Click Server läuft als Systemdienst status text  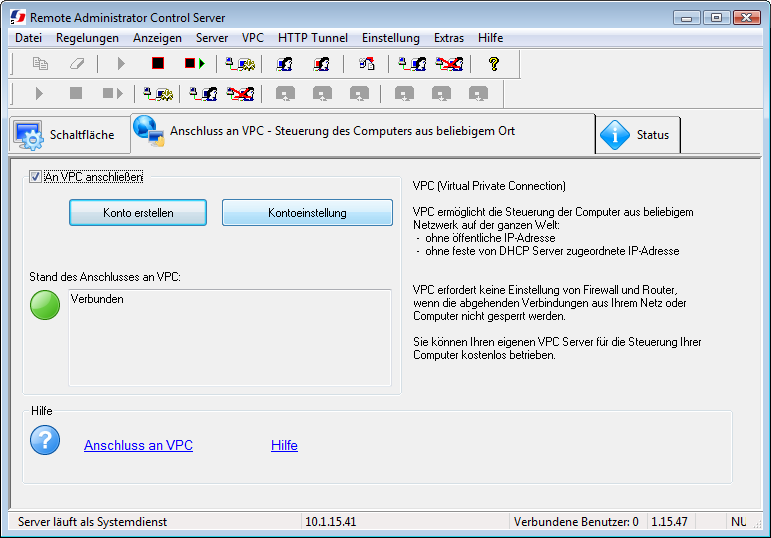[x=92, y=522]
